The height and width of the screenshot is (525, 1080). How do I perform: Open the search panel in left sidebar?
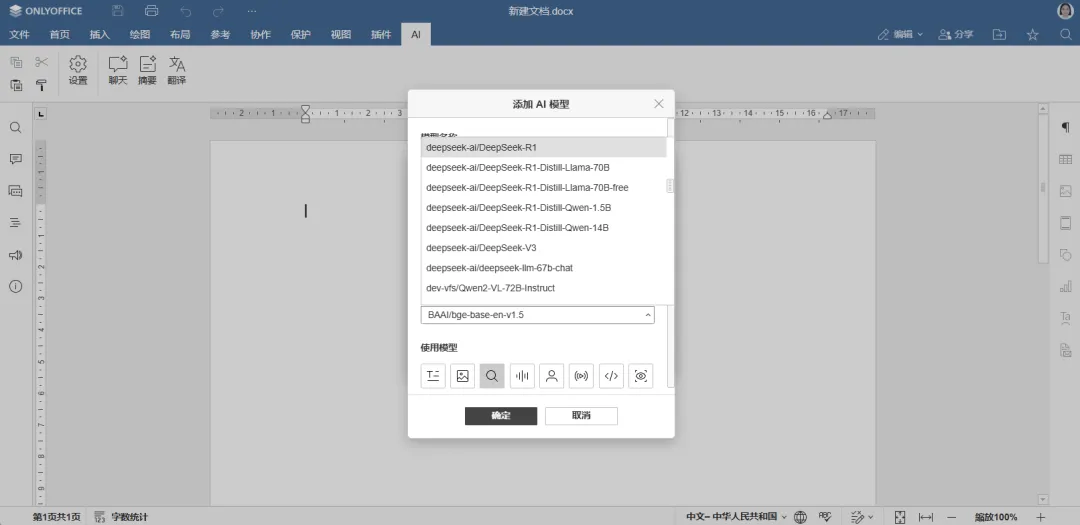[15, 127]
